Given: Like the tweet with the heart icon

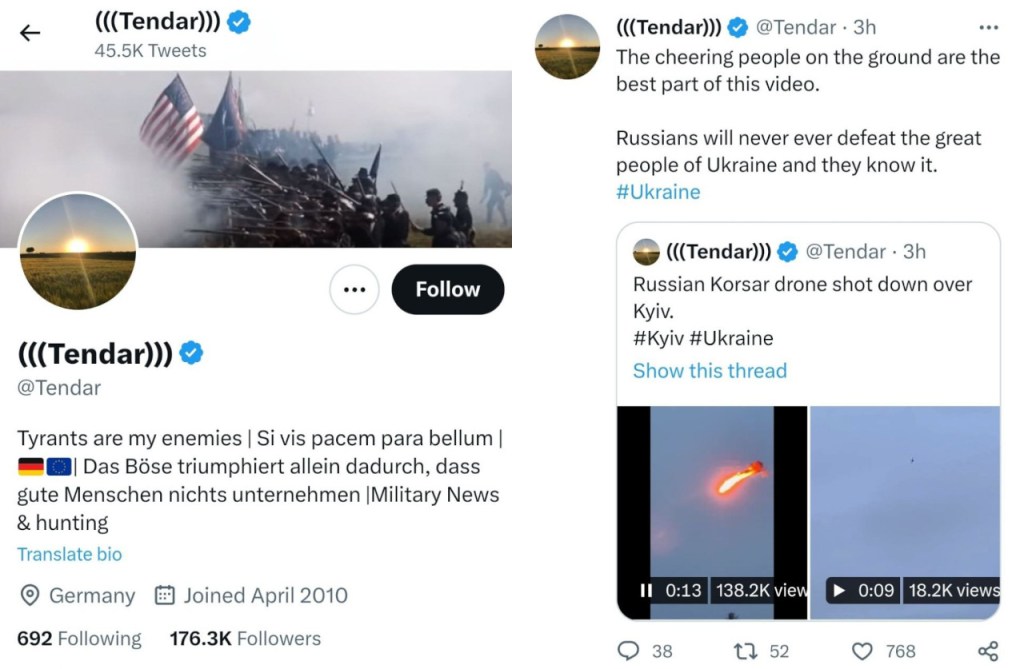Looking at the screenshot, I should 864,651.
